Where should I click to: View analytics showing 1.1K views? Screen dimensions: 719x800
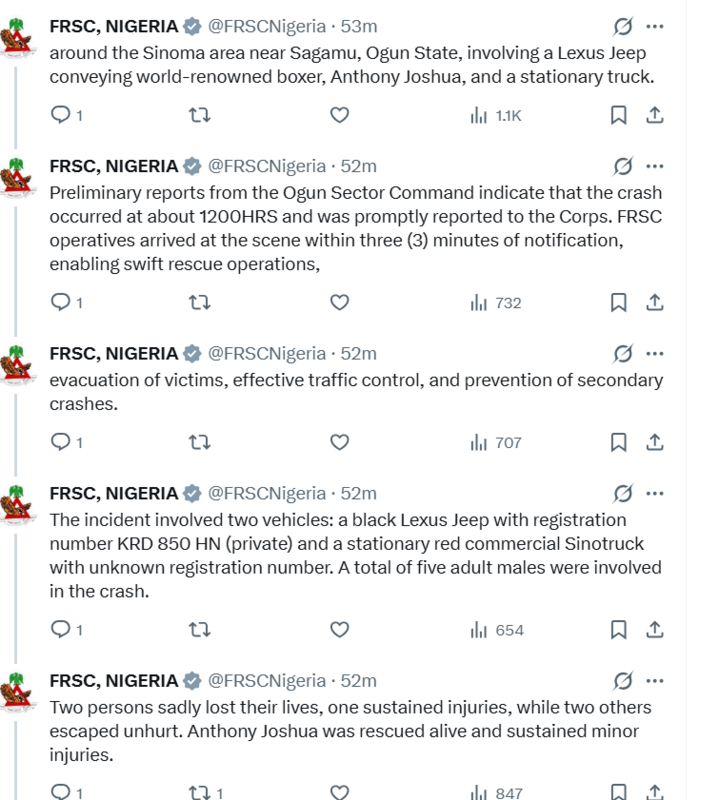point(497,115)
